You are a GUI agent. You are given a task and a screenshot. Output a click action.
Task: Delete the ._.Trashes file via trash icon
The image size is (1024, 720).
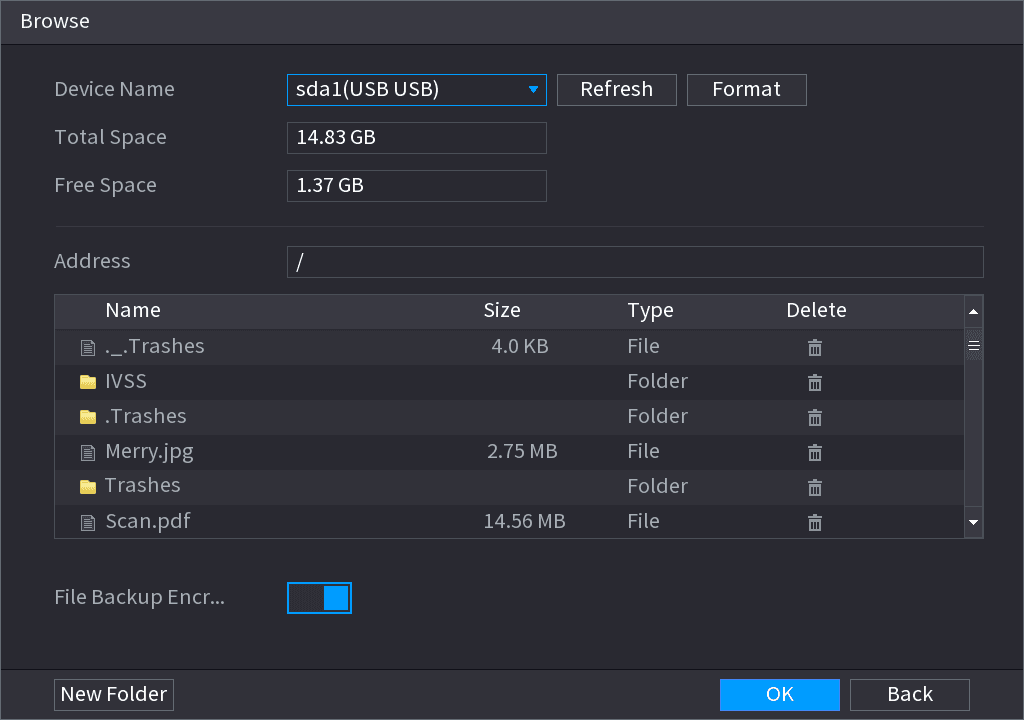coord(814,348)
